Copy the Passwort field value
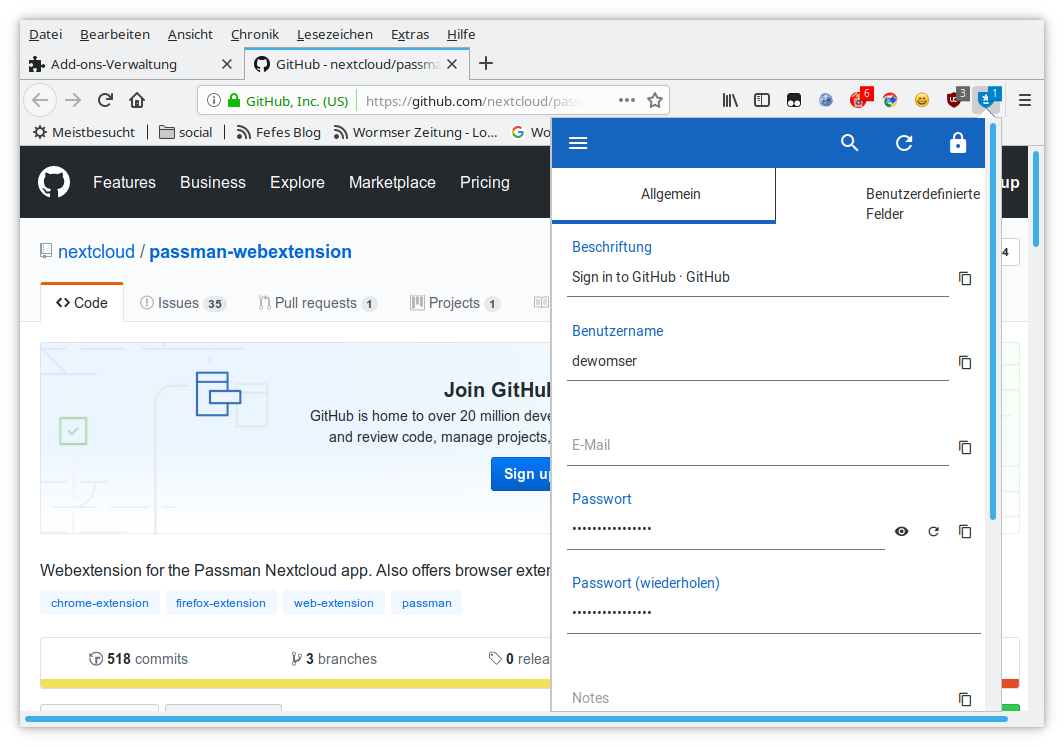1064x747 pixels. point(965,531)
